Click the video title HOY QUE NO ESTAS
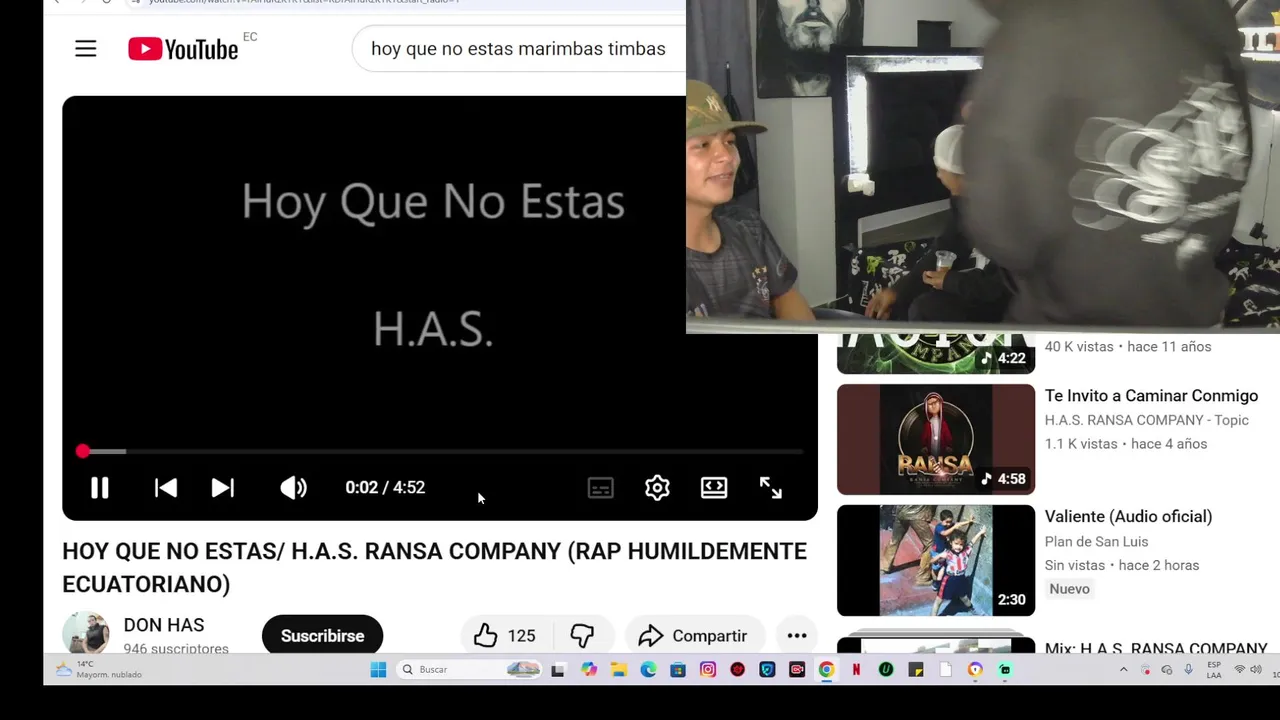Viewport: 1280px width, 720px height. pyautogui.click(x=434, y=567)
